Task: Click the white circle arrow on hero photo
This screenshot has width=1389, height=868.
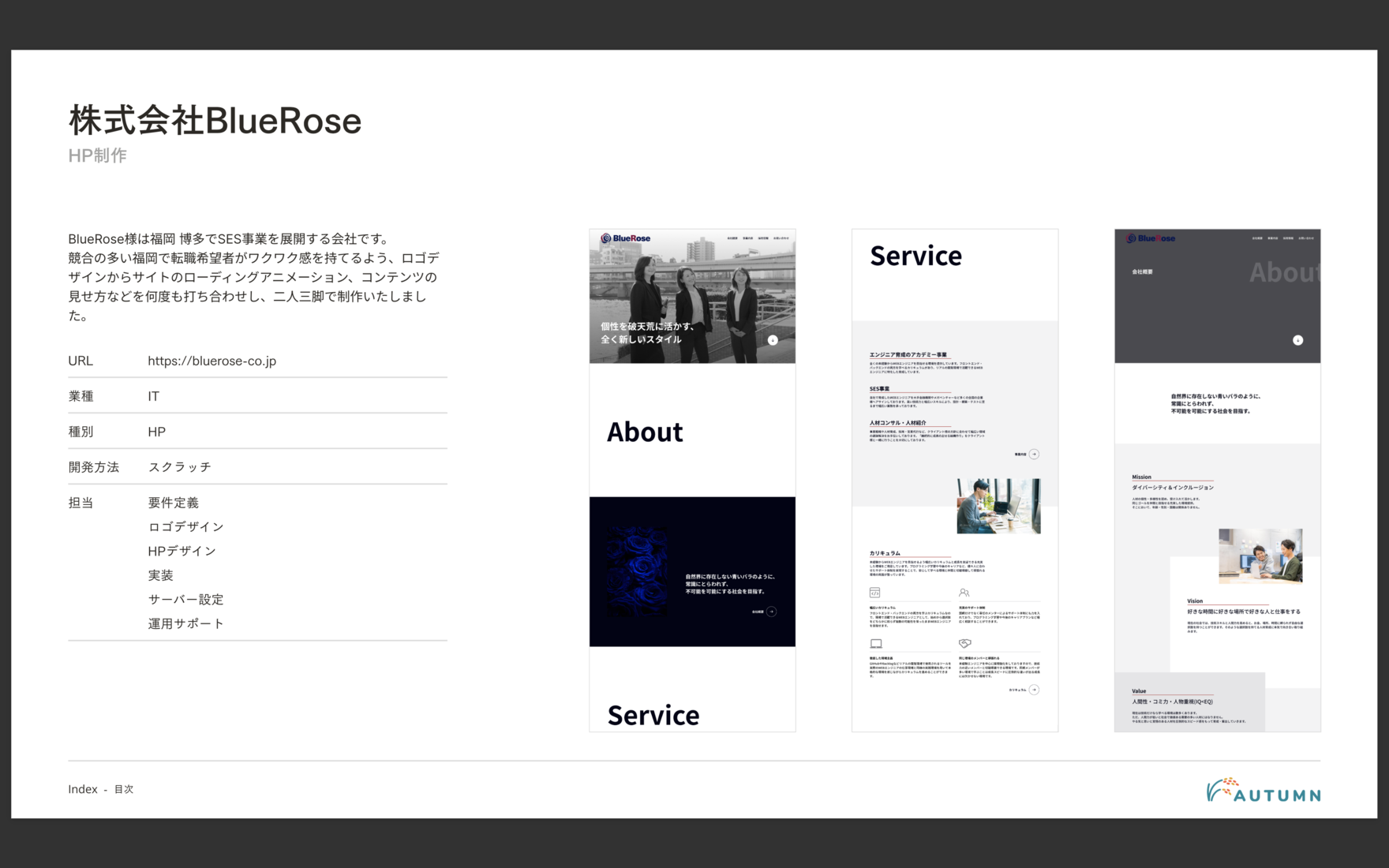Action: point(773,340)
